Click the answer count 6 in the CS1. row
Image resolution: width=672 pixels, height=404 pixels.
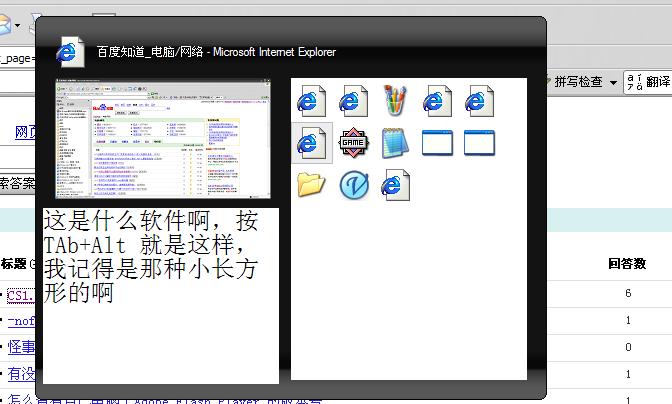[628, 293]
